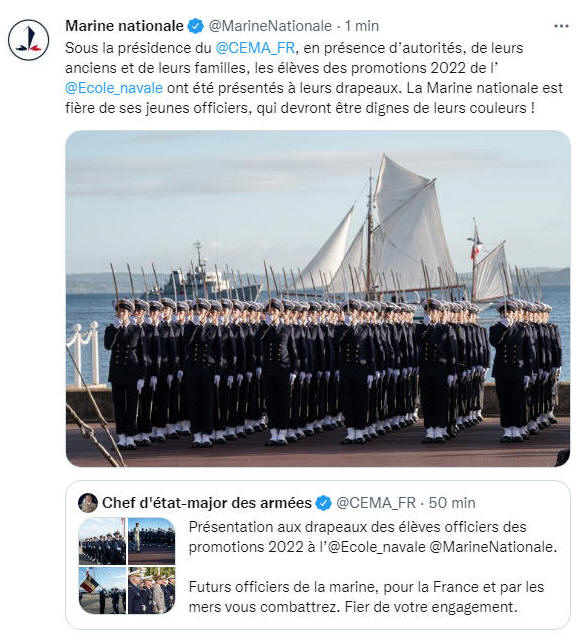Click the 50 min timestamp
Screen dimensions: 584x638
(452, 503)
